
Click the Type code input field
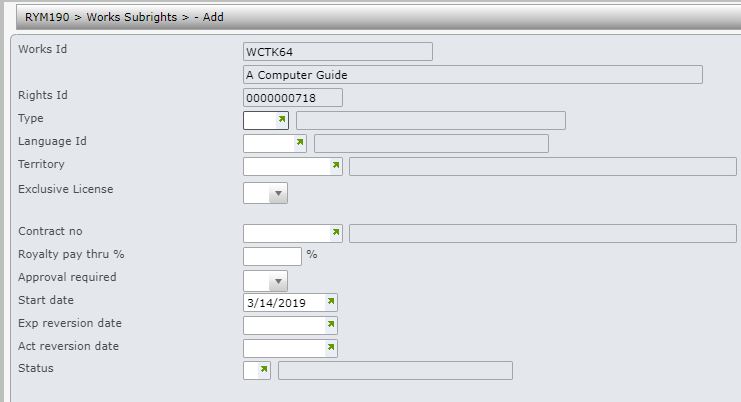(x=260, y=120)
